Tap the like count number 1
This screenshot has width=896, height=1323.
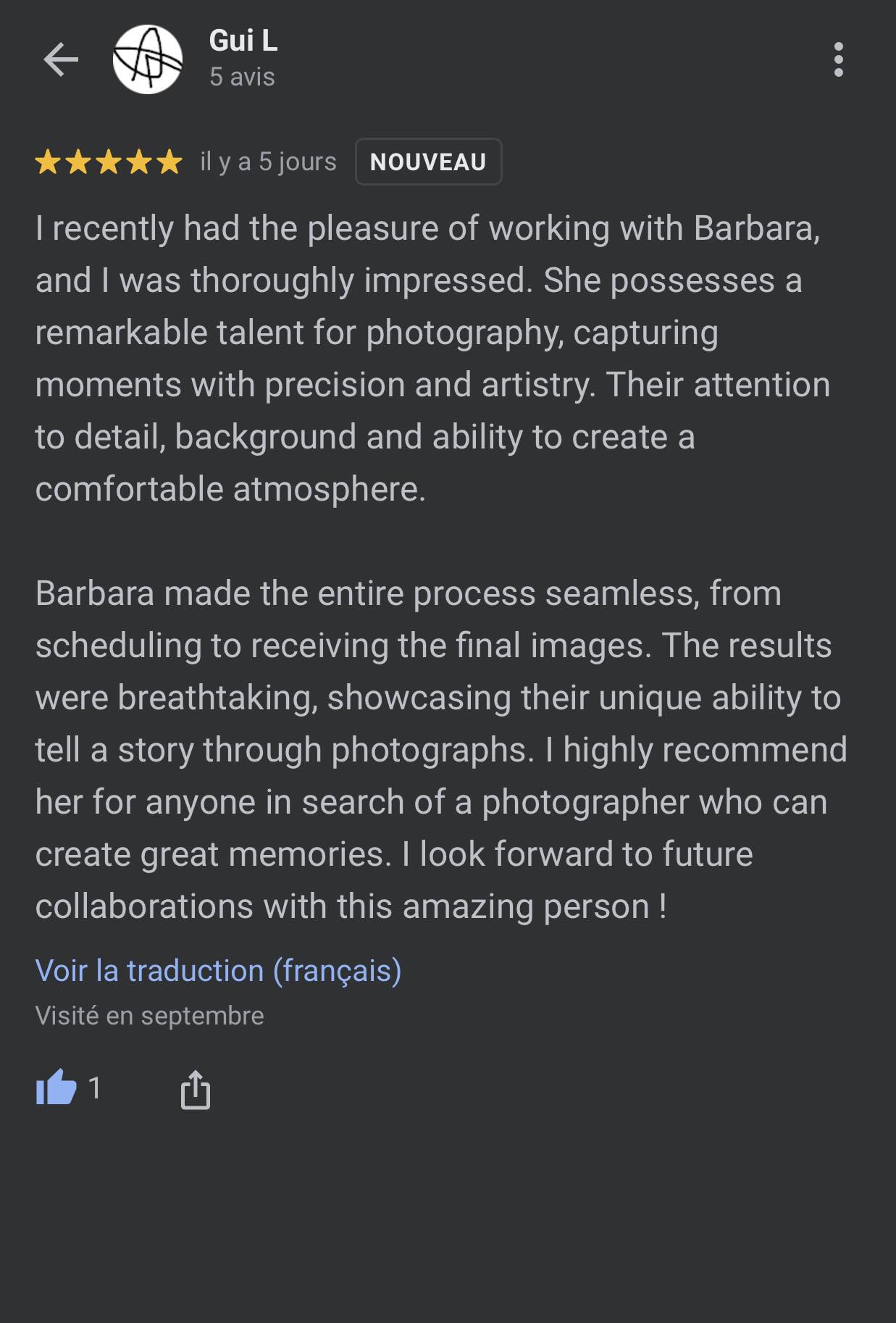(95, 1088)
